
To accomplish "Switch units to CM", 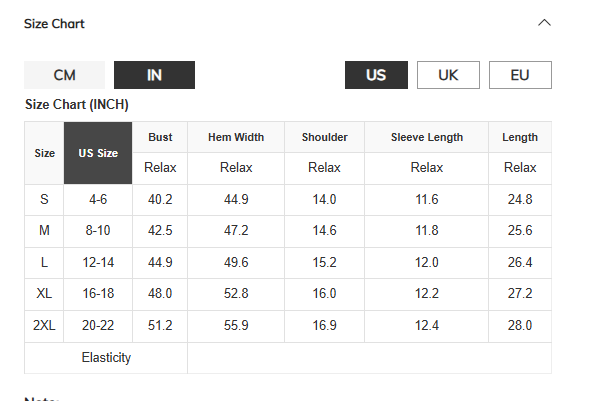I will 64,75.
